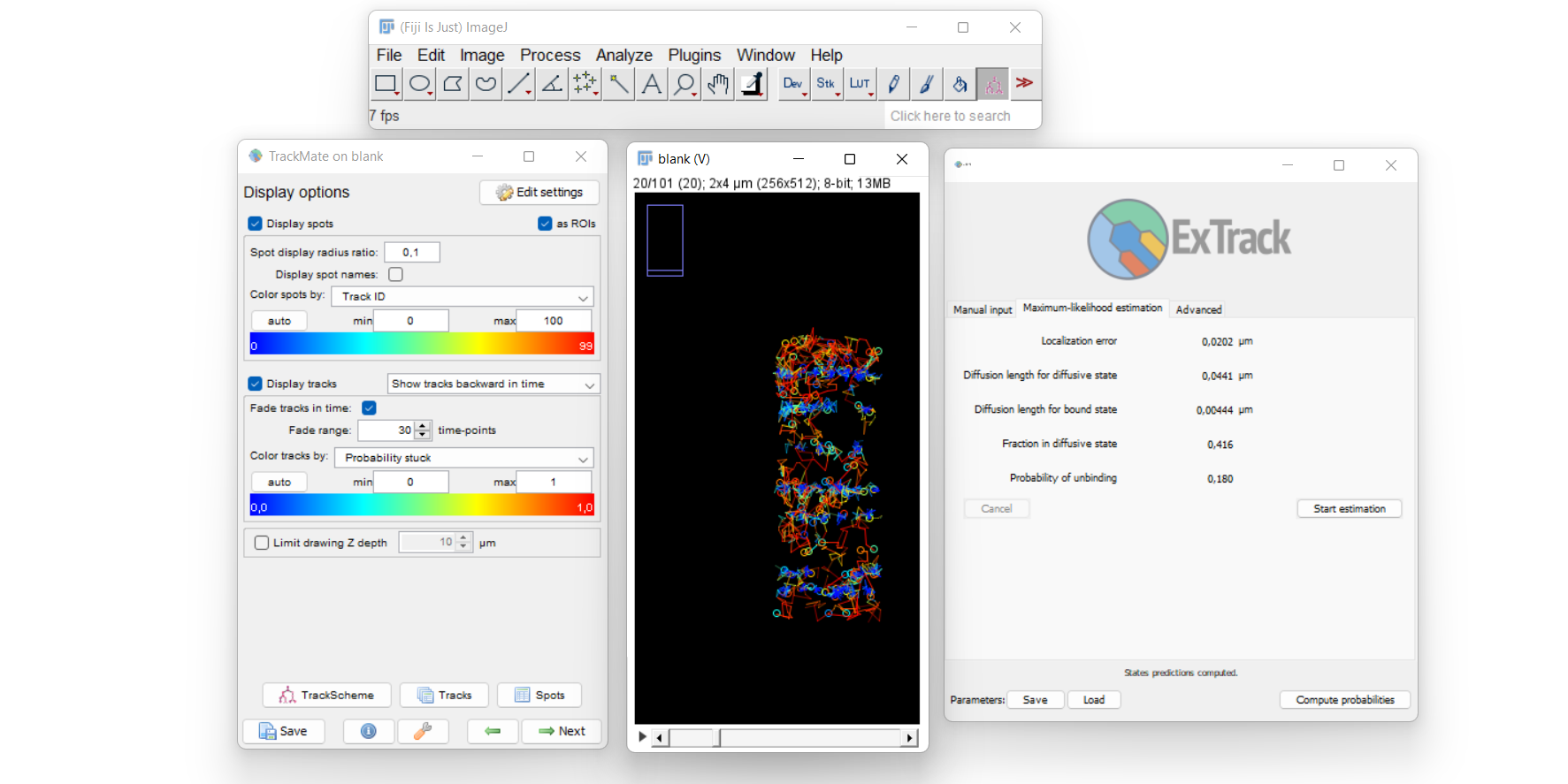This screenshot has width=1568, height=784.
Task: Switch to Advanced tab in ExTrack
Action: 1198,309
